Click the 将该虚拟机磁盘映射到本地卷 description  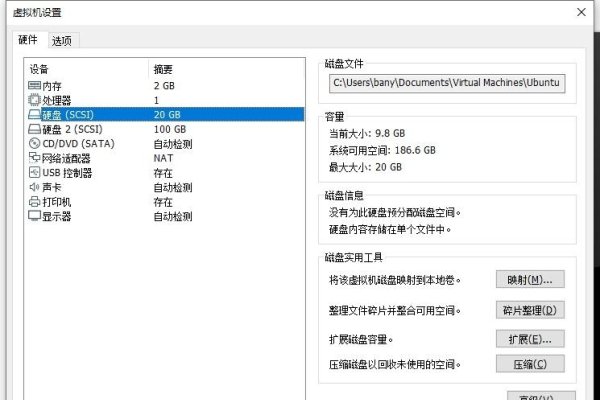395,280
